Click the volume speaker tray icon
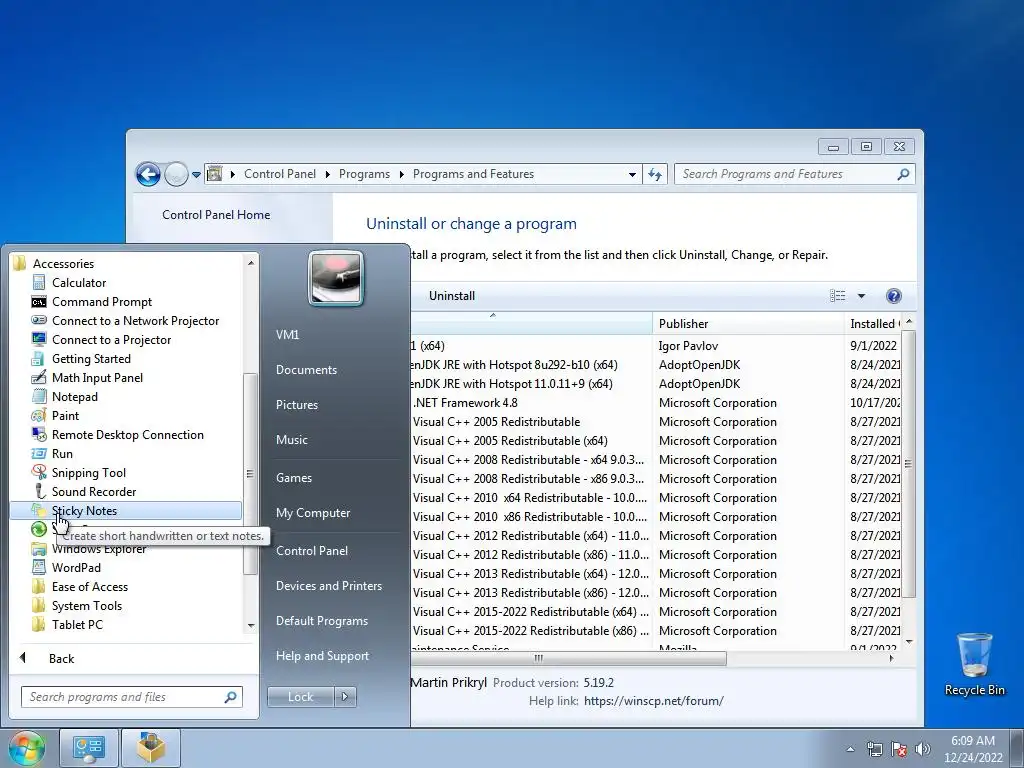The image size is (1024, 768). [922, 749]
